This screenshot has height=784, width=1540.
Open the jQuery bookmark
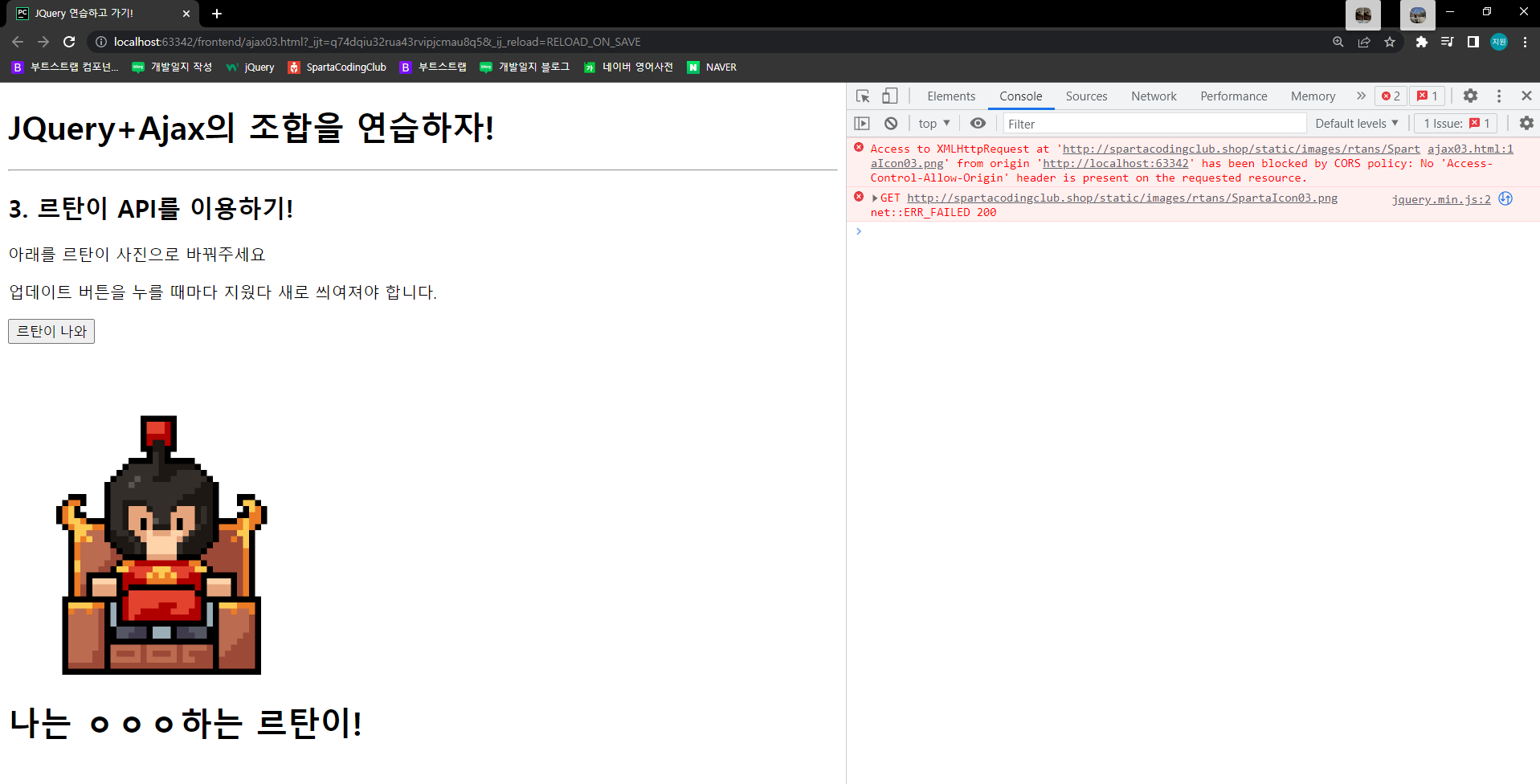point(251,67)
